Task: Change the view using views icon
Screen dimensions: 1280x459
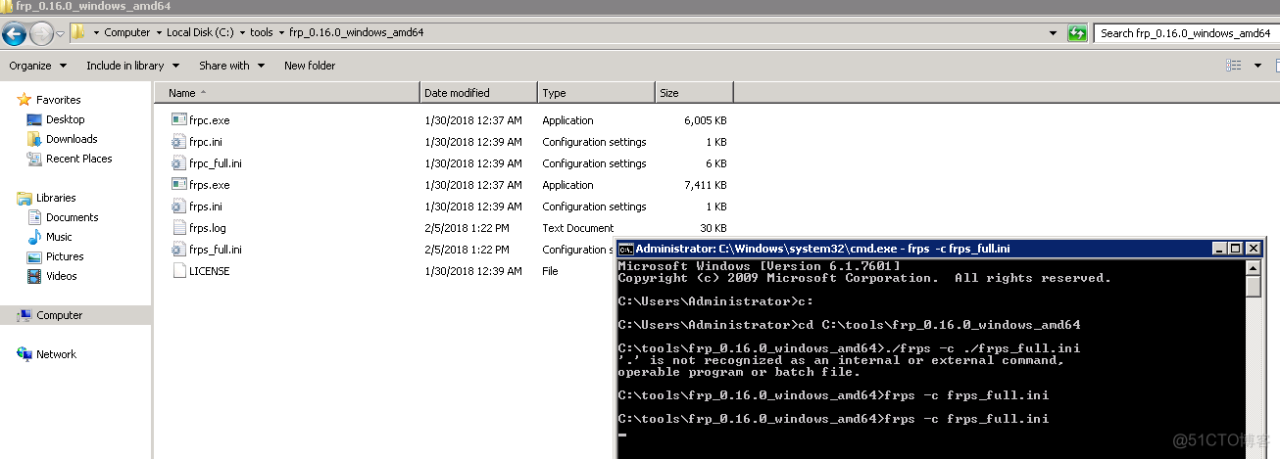Action: 1233,66
